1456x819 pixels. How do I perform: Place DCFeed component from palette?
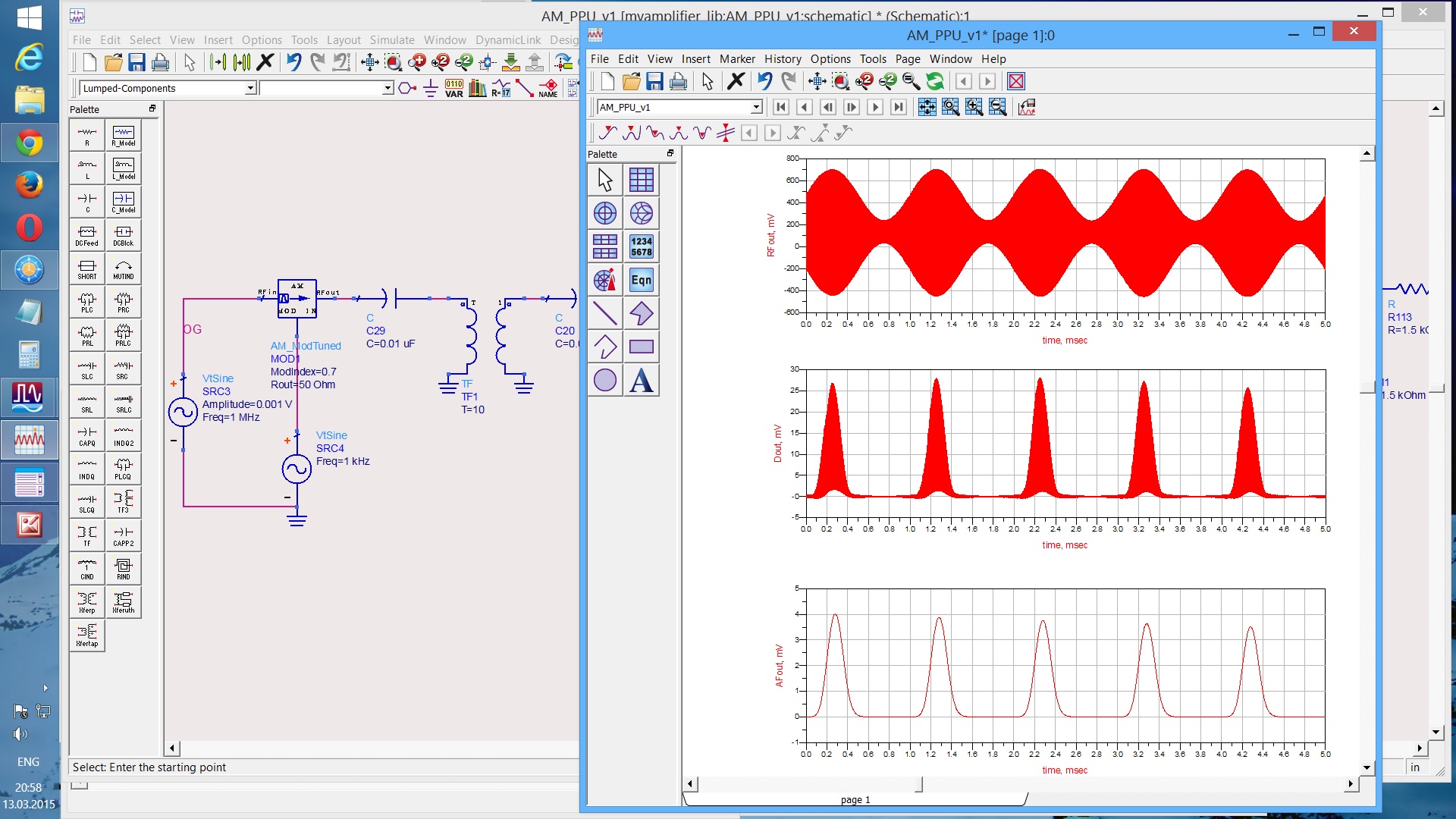87,236
